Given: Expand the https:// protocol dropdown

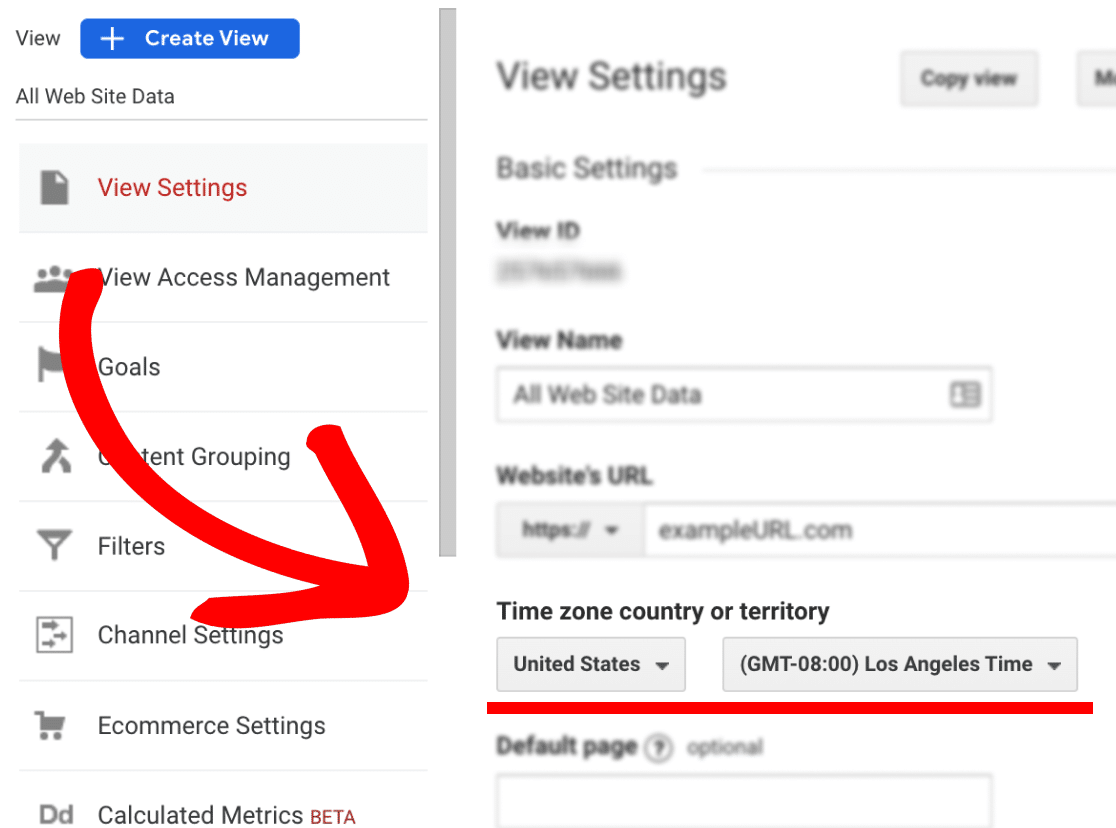Looking at the screenshot, I should [570, 530].
